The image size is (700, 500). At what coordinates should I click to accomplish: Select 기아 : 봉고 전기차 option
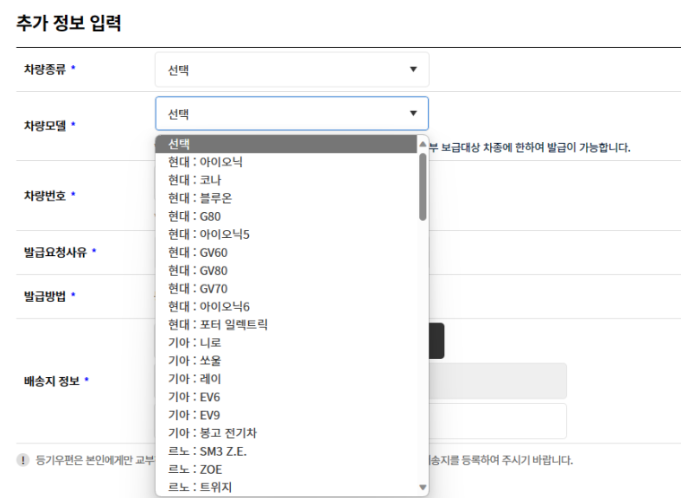[286, 433]
